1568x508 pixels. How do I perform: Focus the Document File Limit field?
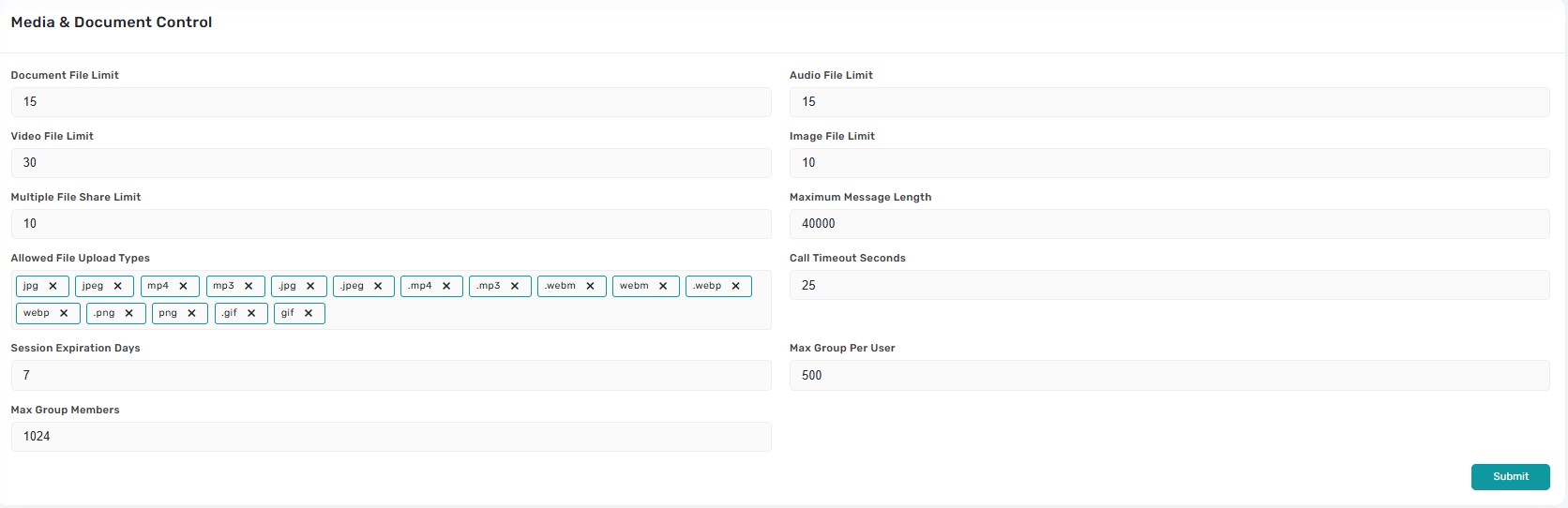(x=390, y=102)
